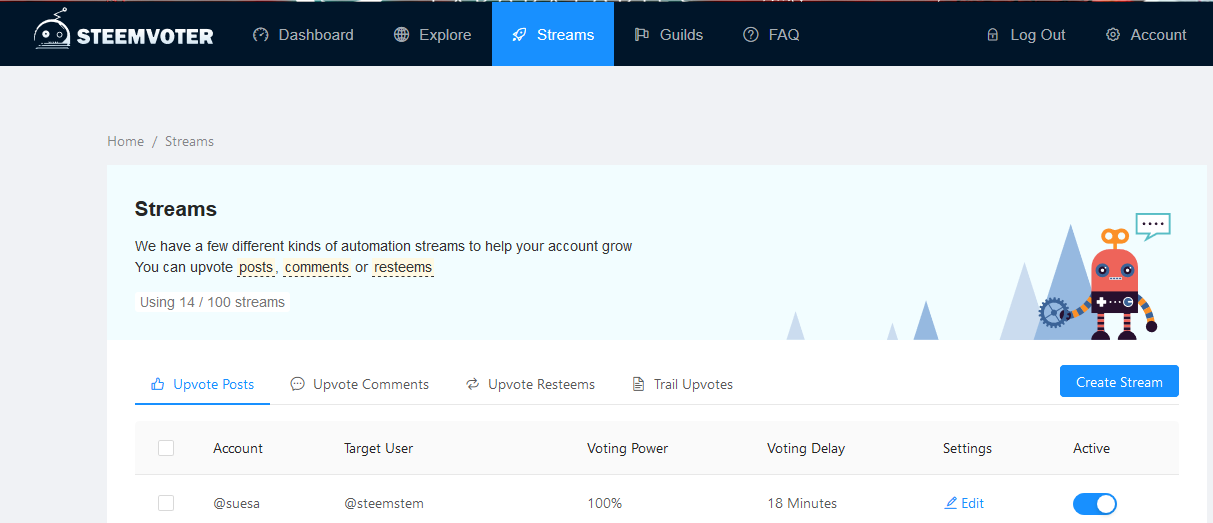Click the Target User column header
Viewport: 1213px width, 523px height.
(378, 448)
